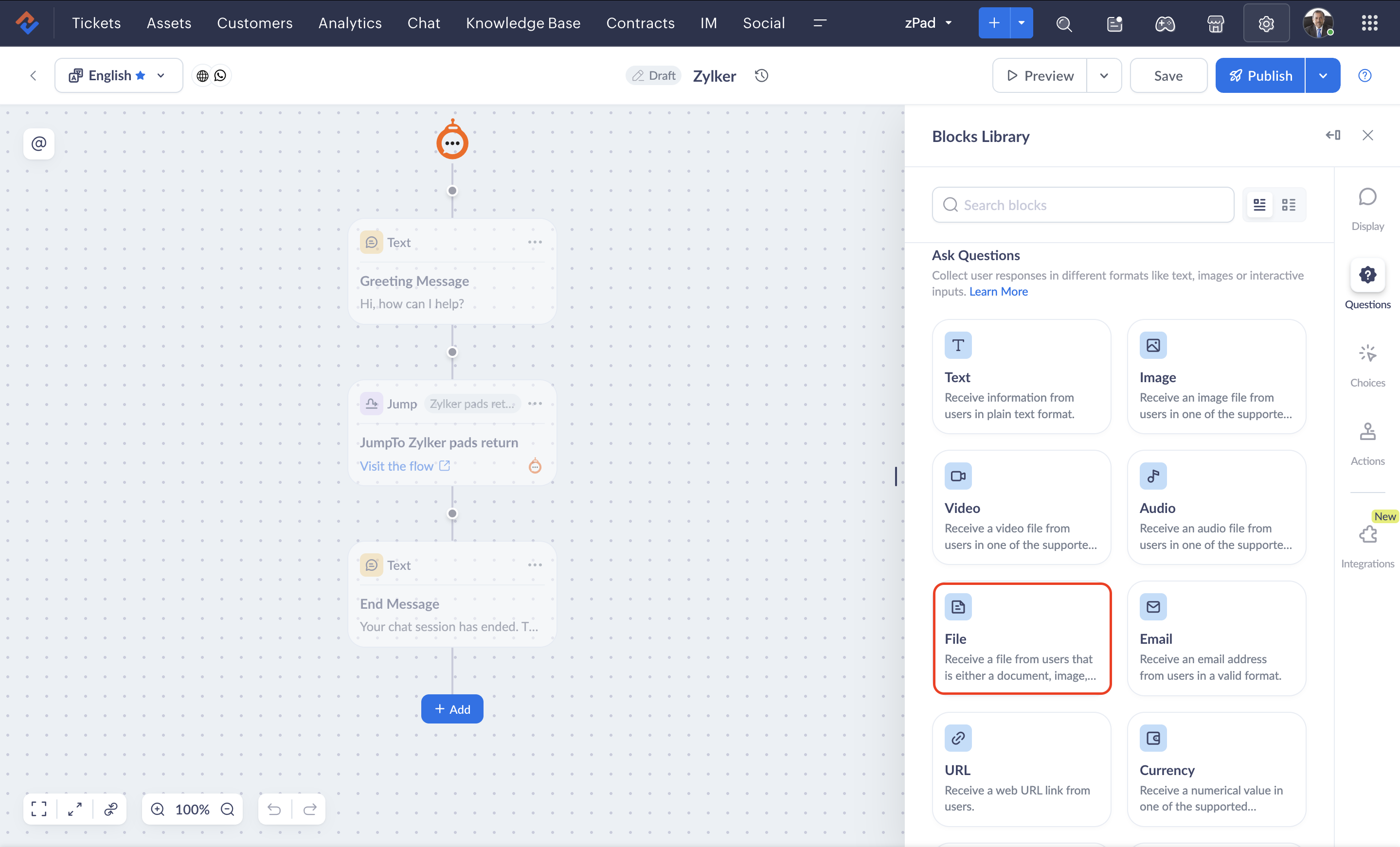Open the Learn More link
This screenshot has width=1400, height=847.
[x=998, y=291]
